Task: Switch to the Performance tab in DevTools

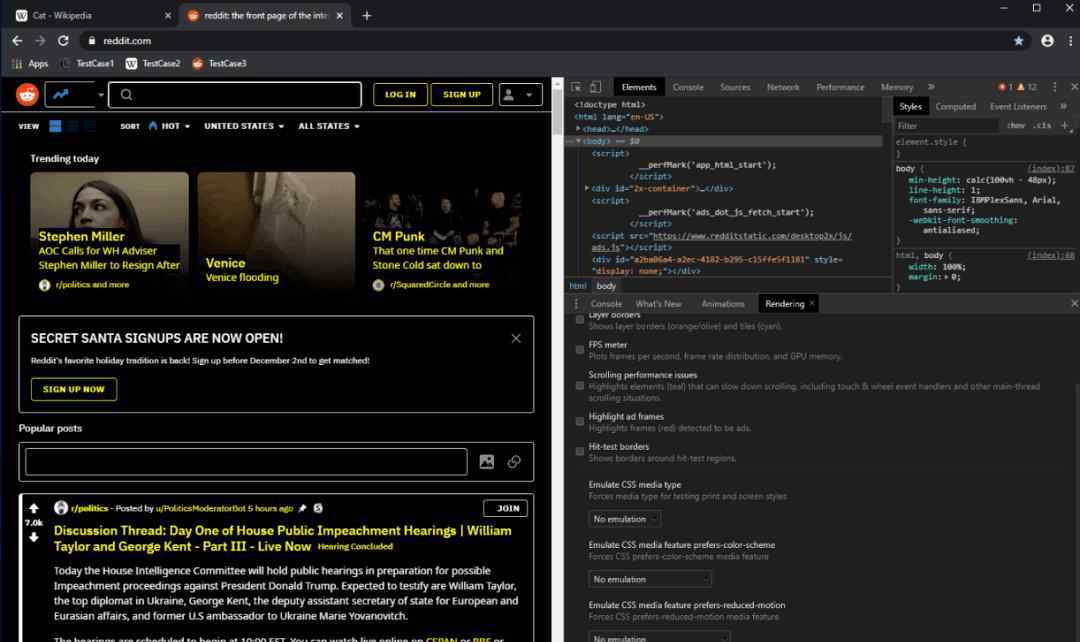Action: [x=840, y=87]
